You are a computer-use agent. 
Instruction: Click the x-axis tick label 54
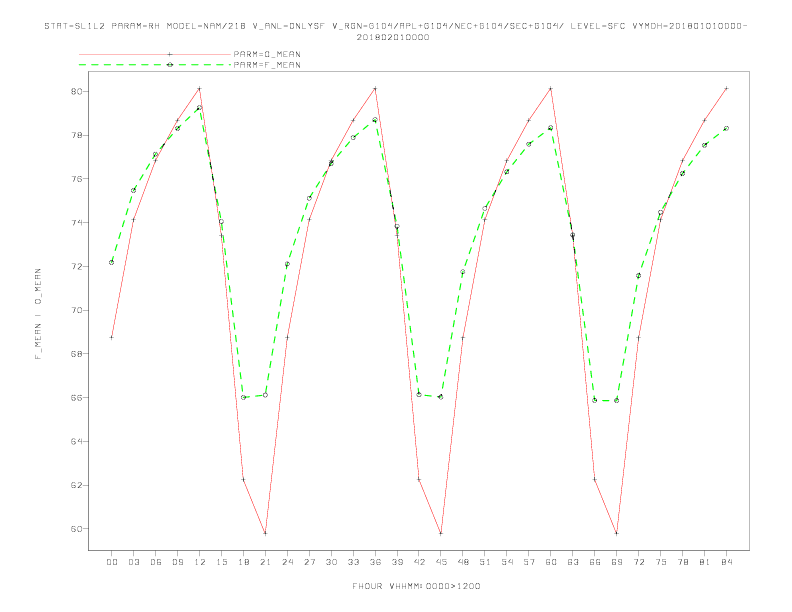[507, 562]
